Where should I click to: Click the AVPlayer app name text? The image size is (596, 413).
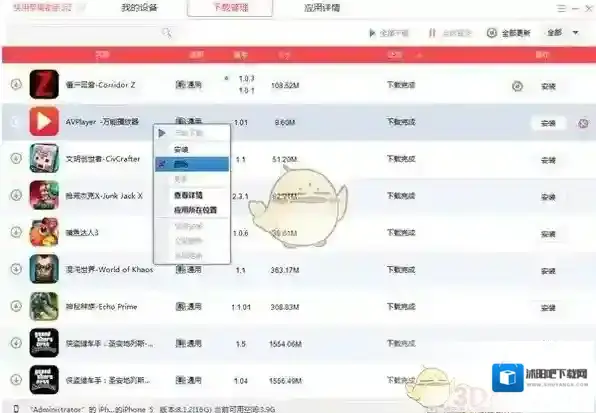tap(102, 122)
